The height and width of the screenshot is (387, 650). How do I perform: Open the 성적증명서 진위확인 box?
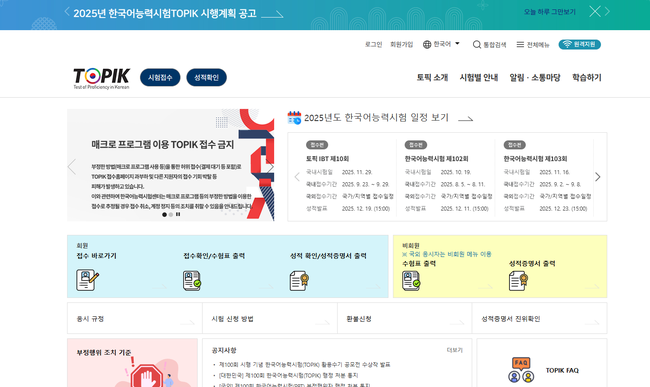tap(539, 318)
